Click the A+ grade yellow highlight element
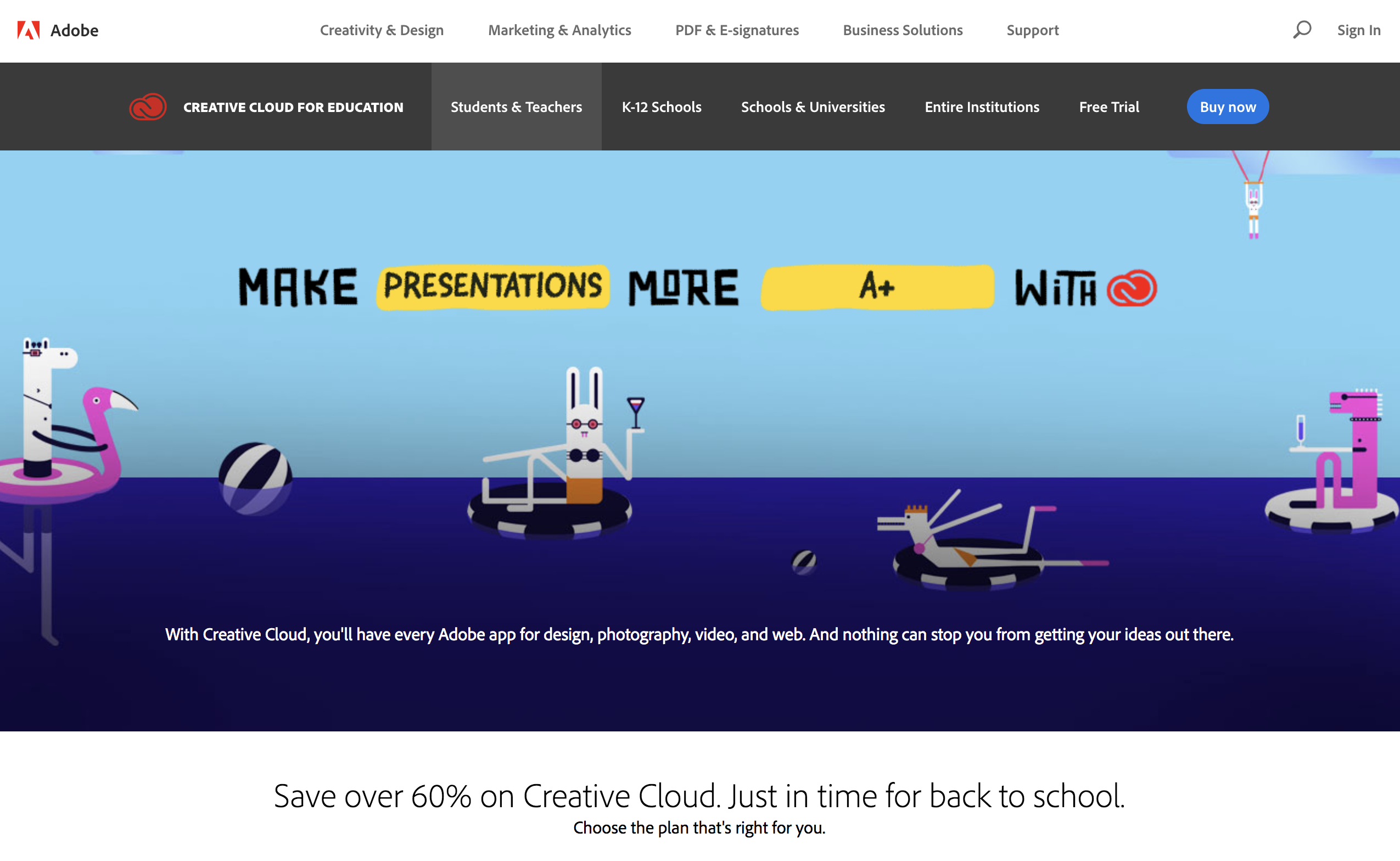The image size is (1400, 861). point(879,287)
